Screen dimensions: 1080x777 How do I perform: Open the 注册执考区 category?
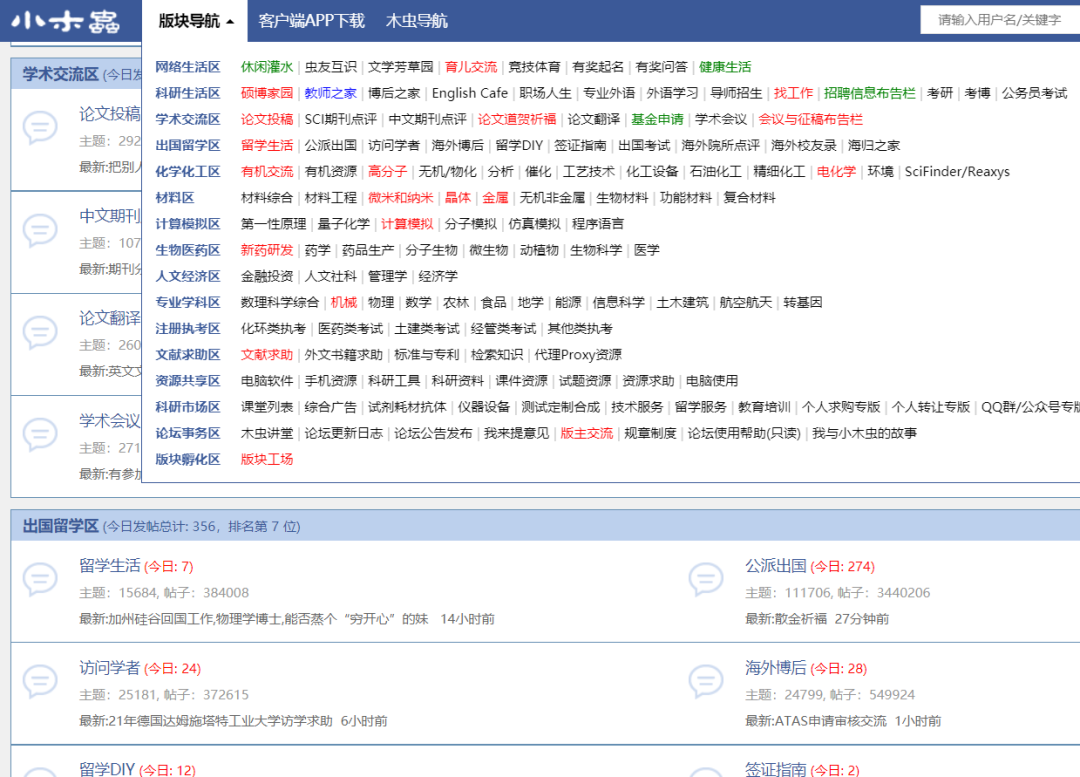click(x=187, y=329)
